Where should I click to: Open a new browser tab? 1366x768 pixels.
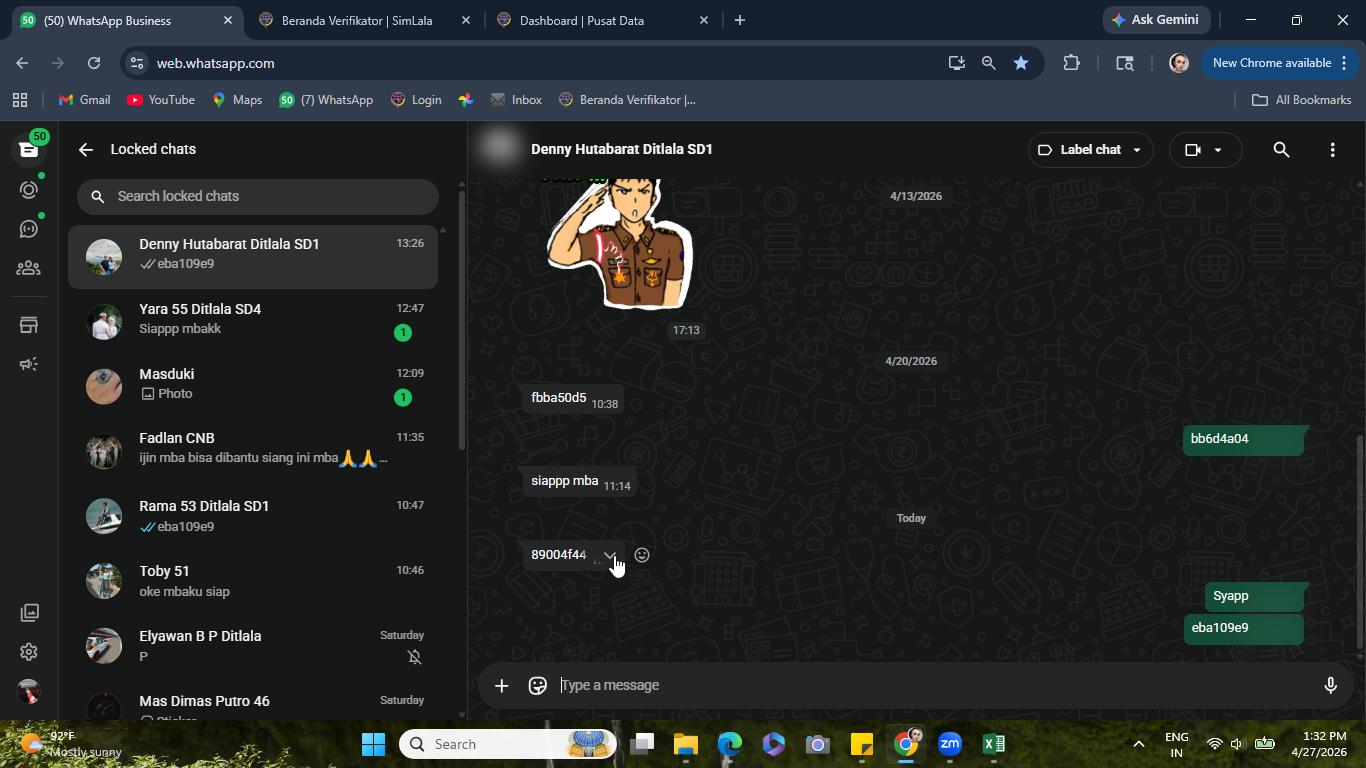pyautogui.click(x=740, y=20)
